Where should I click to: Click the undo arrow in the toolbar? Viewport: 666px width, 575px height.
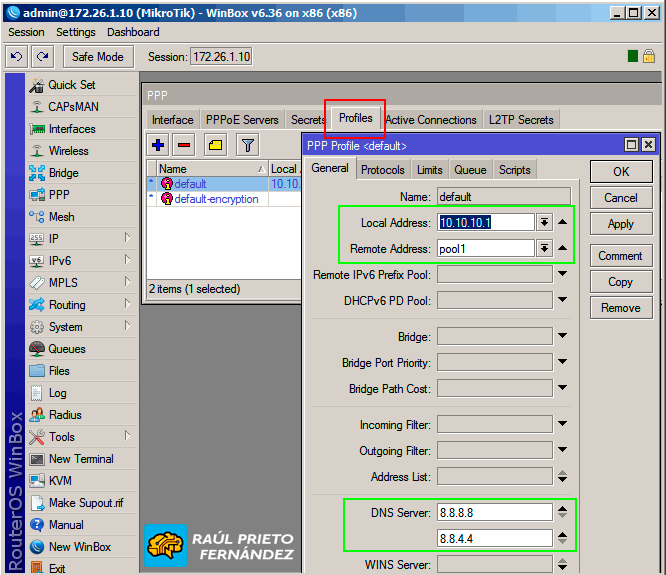pyautogui.click(x=17, y=57)
